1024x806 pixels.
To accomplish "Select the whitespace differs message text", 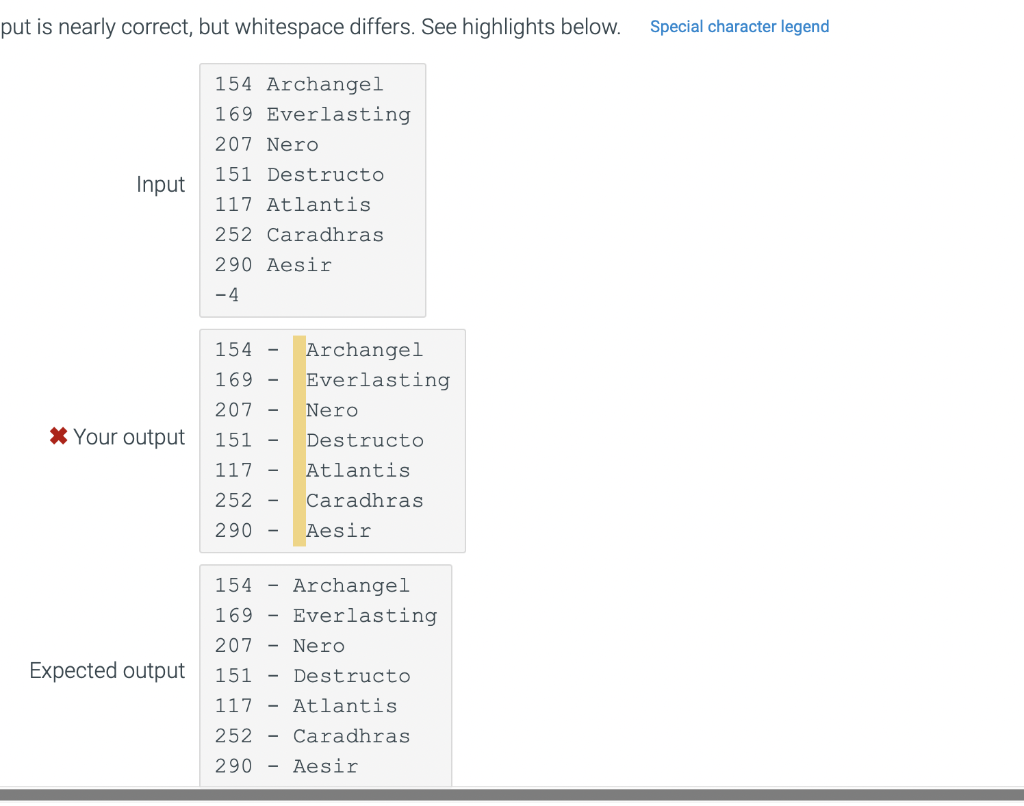I will click(x=310, y=27).
